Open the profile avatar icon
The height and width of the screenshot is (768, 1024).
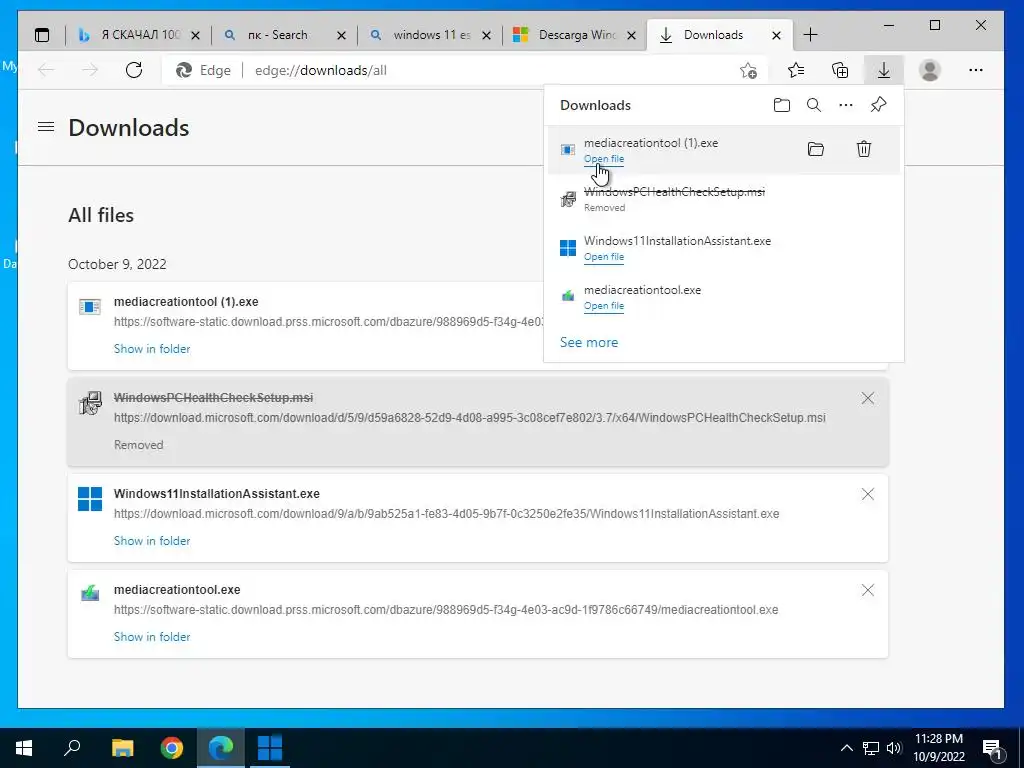[x=929, y=70]
